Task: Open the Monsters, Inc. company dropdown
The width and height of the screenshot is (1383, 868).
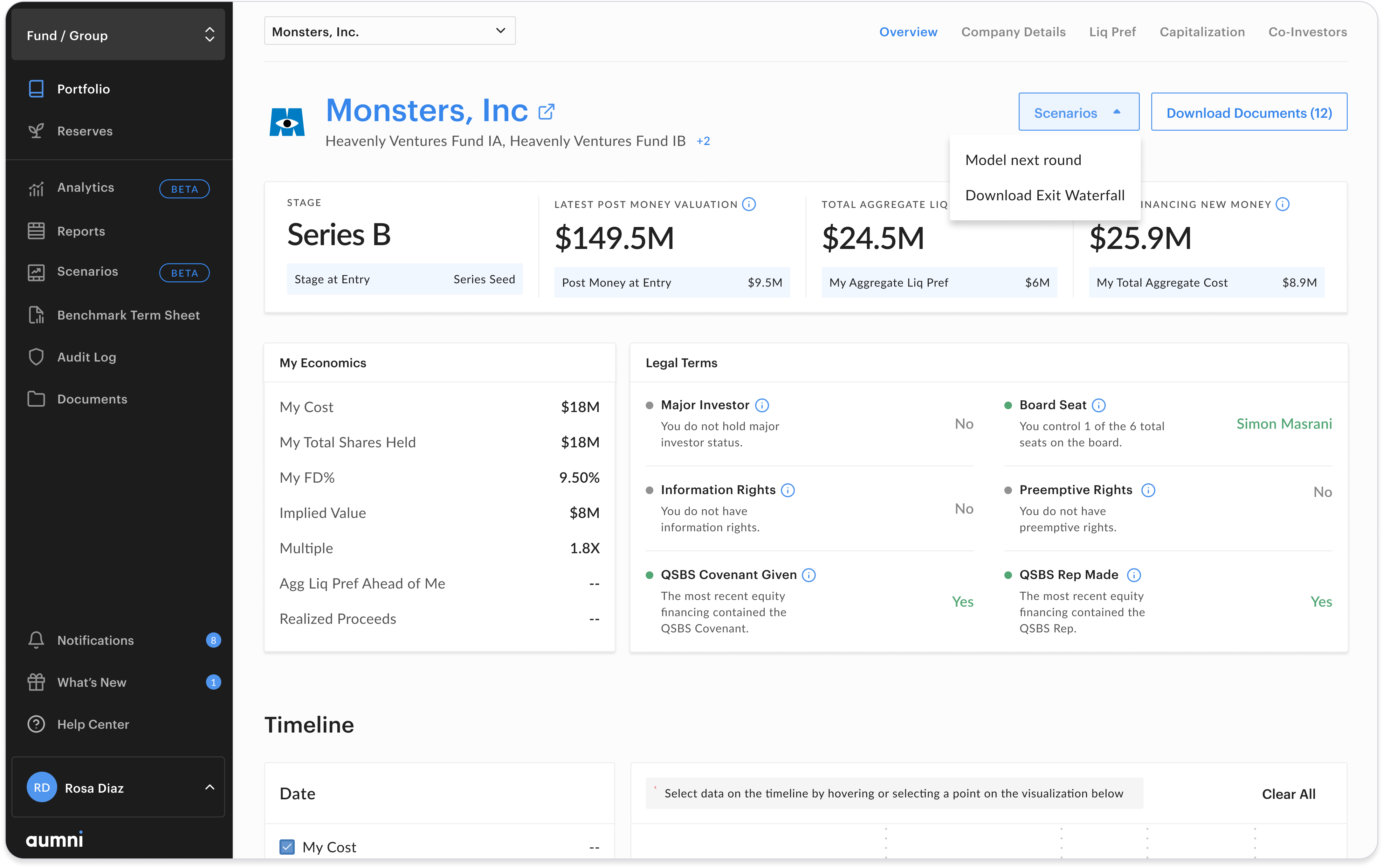Action: point(390,31)
